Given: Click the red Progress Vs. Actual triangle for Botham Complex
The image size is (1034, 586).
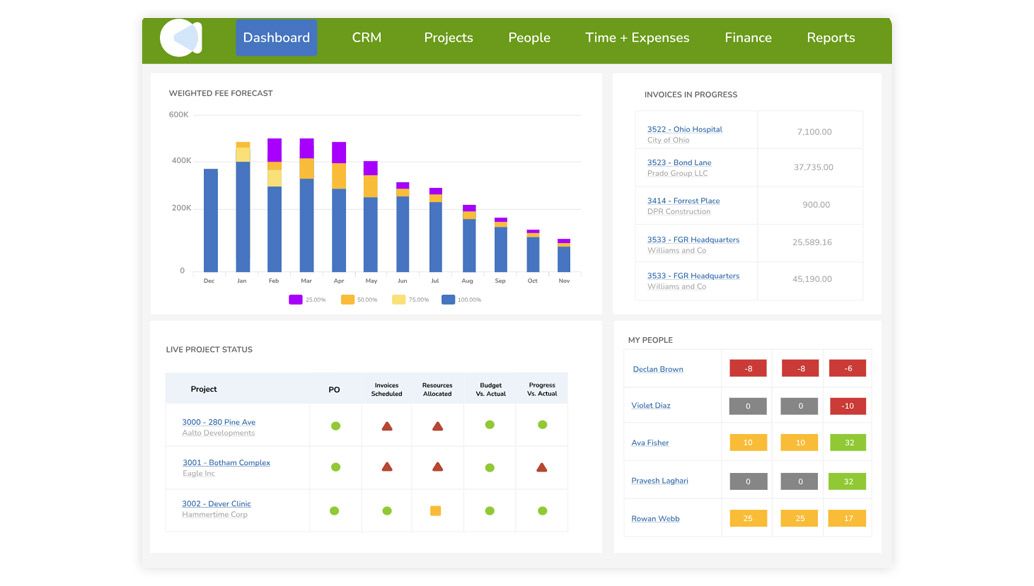Looking at the screenshot, I should pyautogui.click(x=541, y=465).
